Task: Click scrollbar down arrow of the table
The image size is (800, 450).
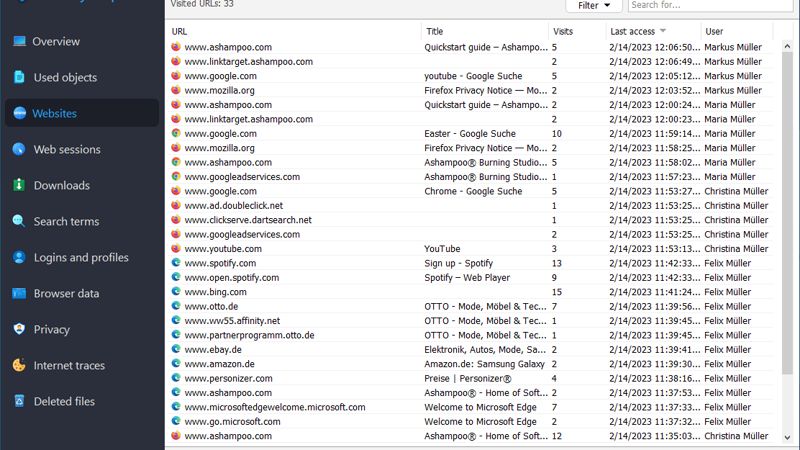Action: click(787, 437)
